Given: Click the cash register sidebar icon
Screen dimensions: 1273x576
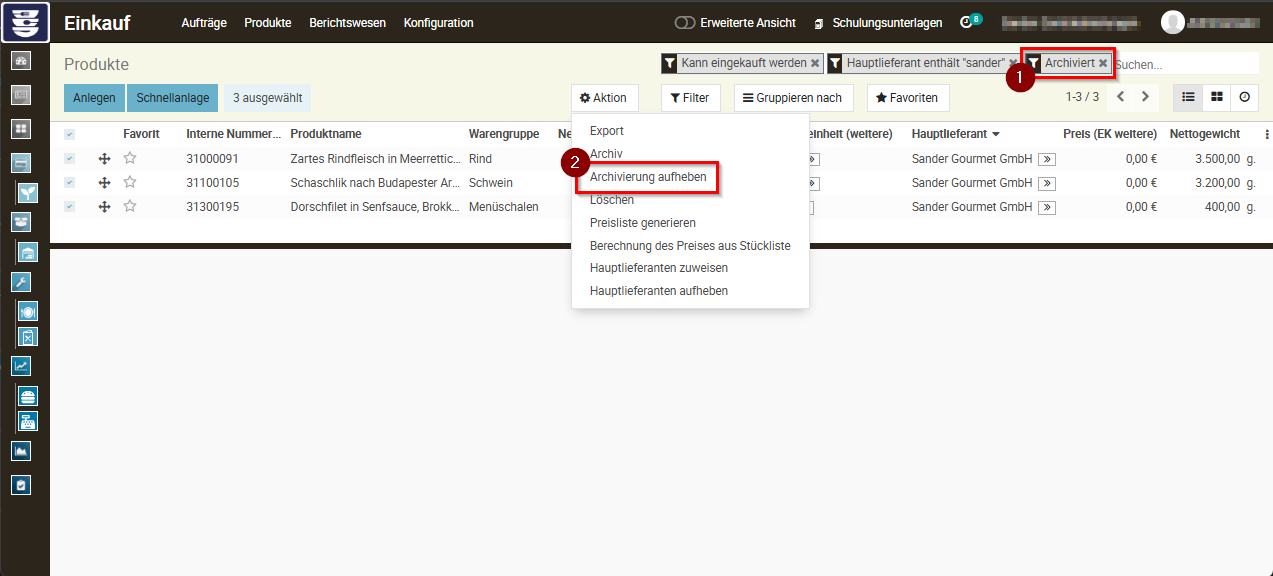Looking at the screenshot, I should (x=28, y=421).
